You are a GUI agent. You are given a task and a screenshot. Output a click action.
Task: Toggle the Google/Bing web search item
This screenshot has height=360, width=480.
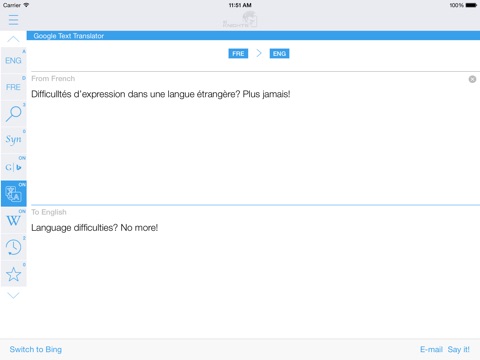click(14, 167)
